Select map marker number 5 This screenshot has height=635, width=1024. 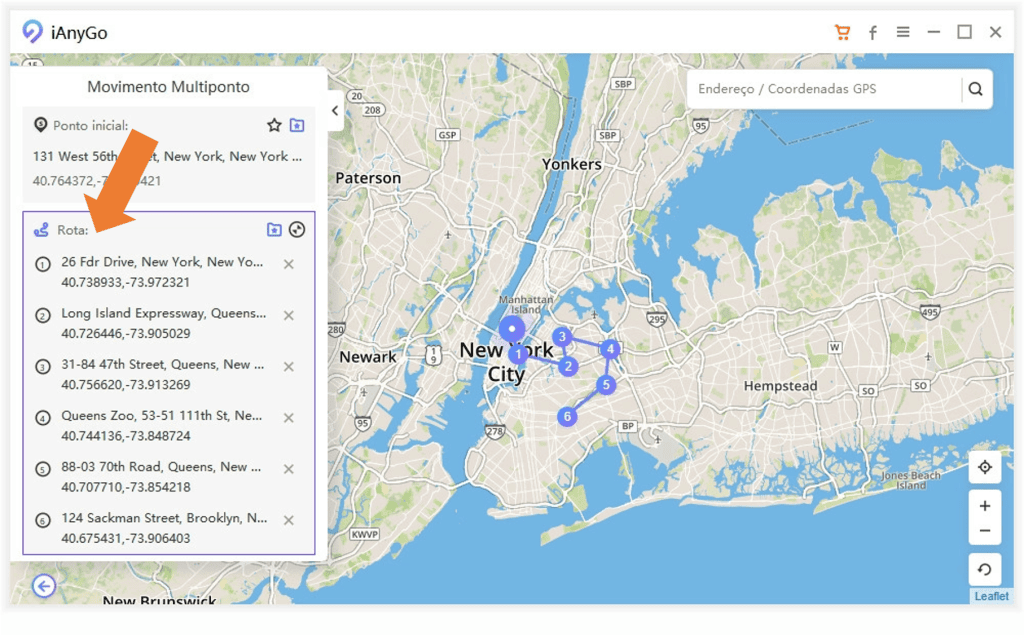pos(606,385)
